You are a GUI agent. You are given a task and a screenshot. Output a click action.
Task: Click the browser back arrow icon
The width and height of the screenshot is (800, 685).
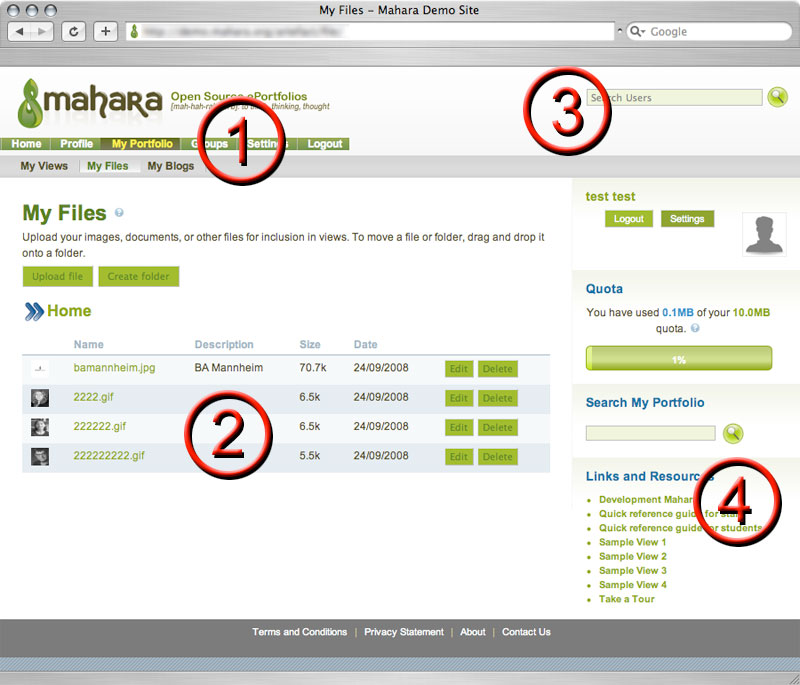coord(21,31)
